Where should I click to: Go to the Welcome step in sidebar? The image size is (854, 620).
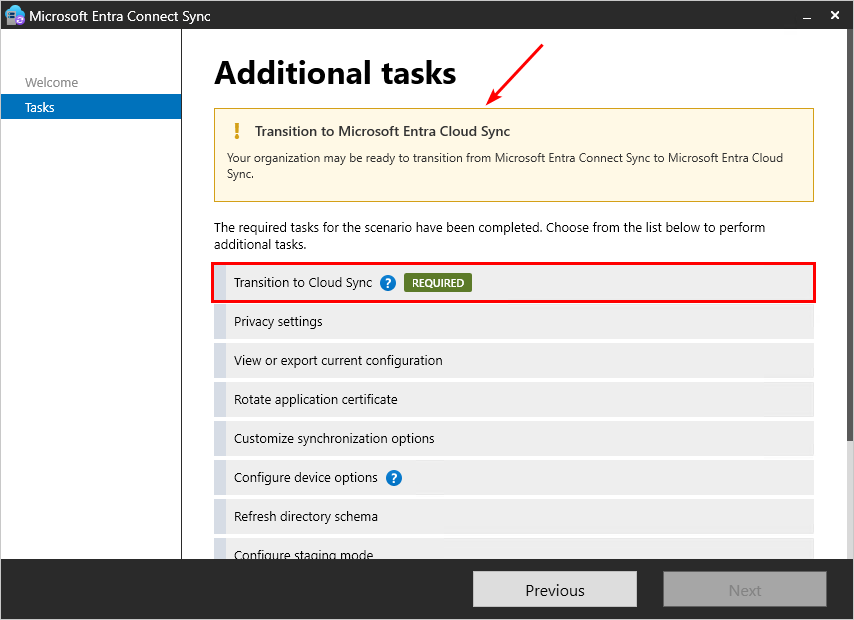52,83
